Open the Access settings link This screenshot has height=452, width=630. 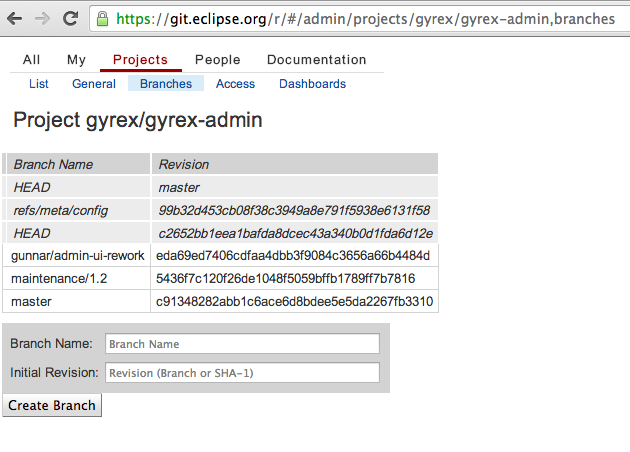click(235, 84)
